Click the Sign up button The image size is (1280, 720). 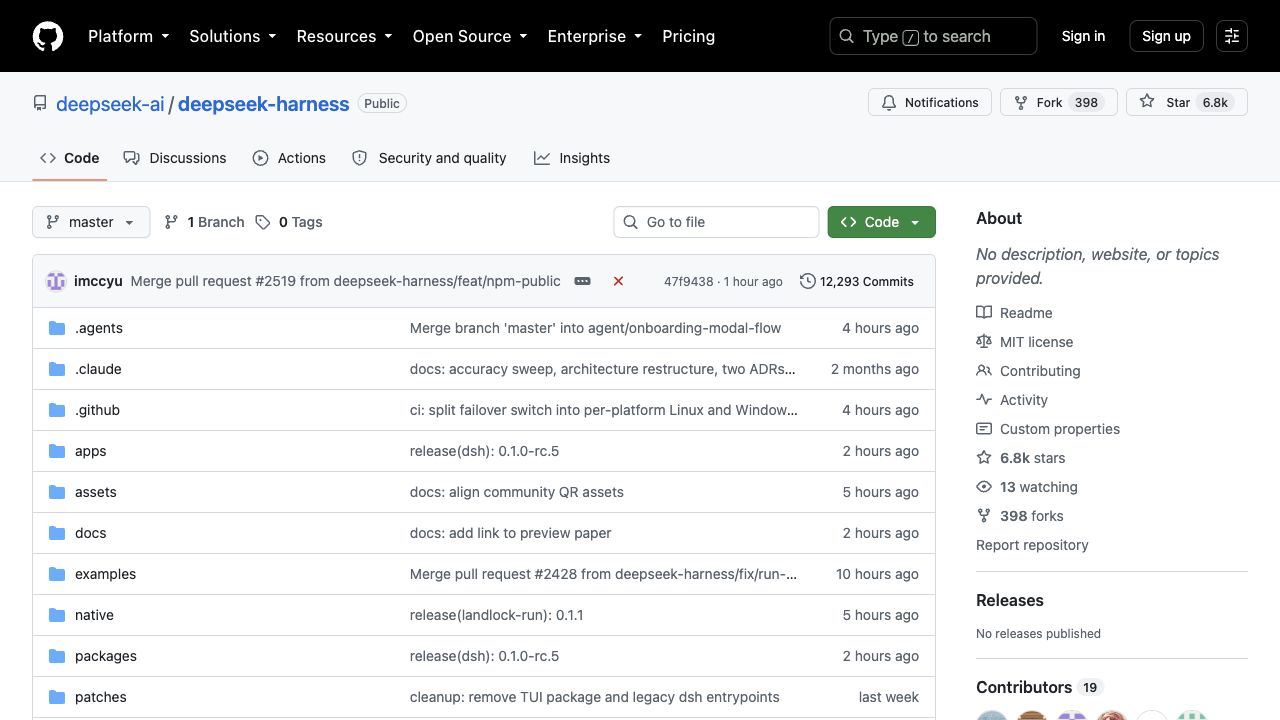coord(1166,36)
